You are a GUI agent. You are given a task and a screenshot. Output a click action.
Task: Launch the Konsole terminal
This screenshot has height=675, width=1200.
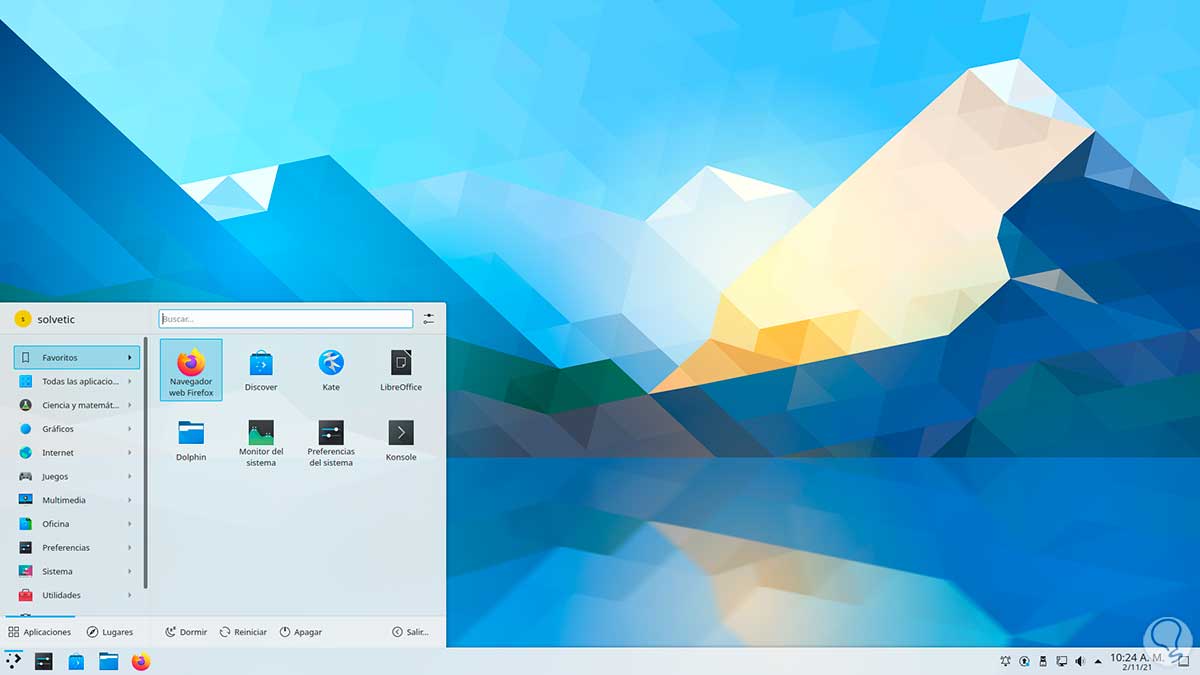pyautogui.click(x=400, y=440)
